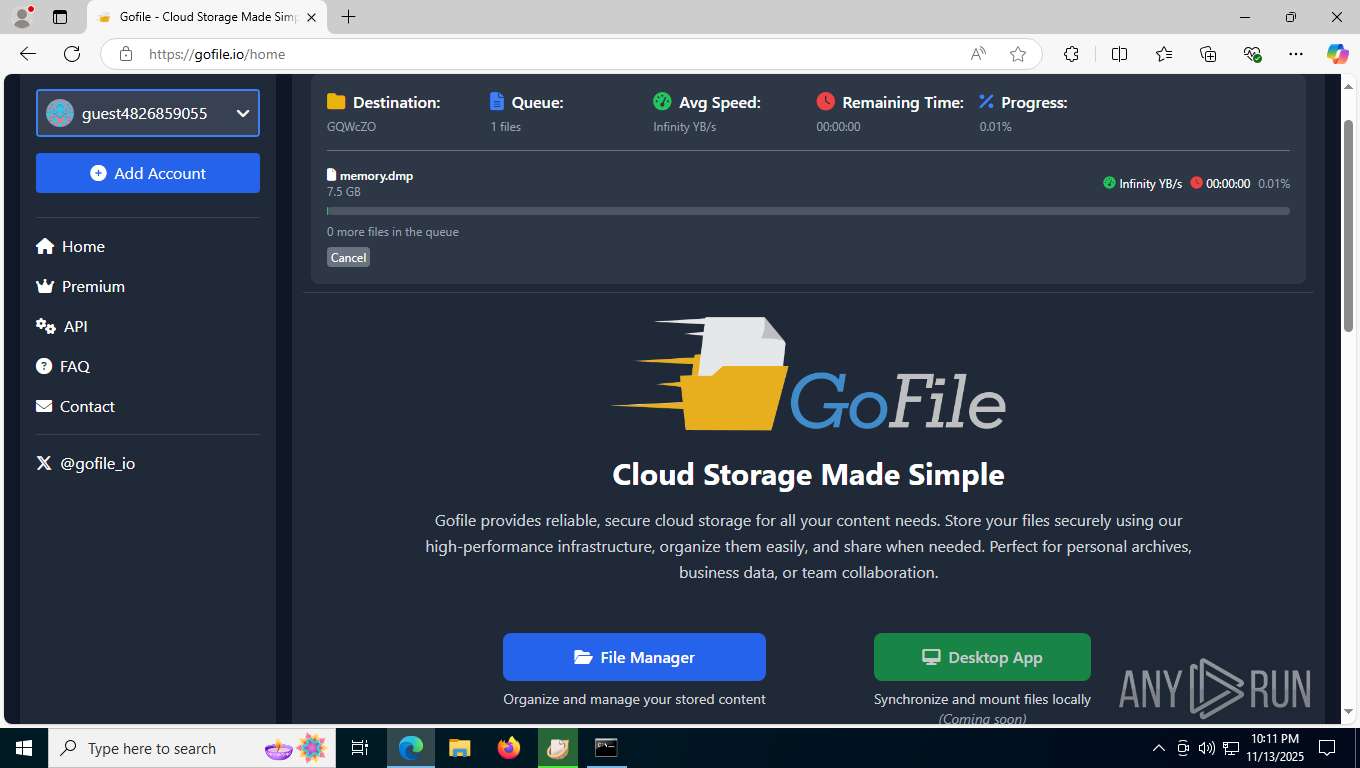
Task: Open a new browser tab
Action: [x=348, y=17]
